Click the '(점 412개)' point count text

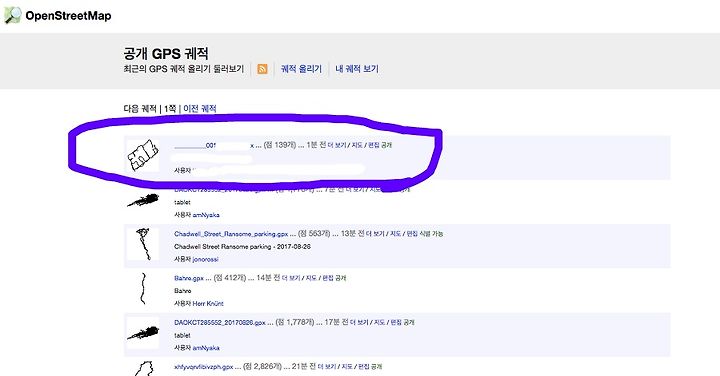[x=230, y=278]
